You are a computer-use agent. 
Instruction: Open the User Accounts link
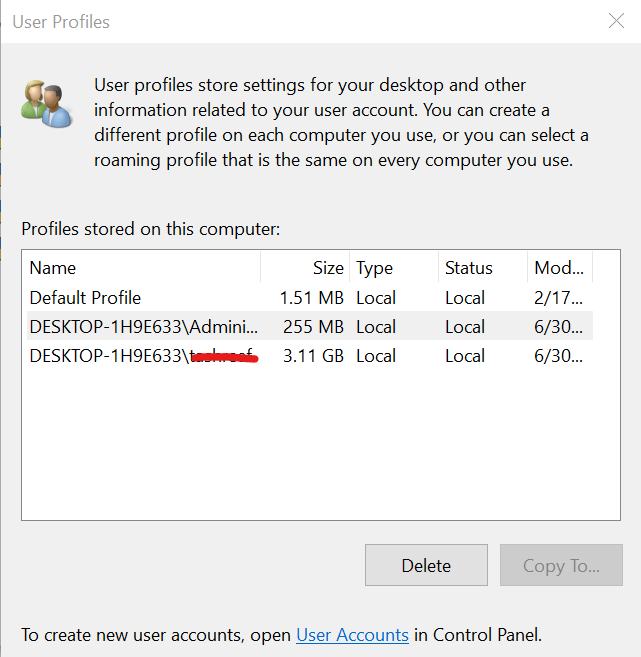coord(352,635)
